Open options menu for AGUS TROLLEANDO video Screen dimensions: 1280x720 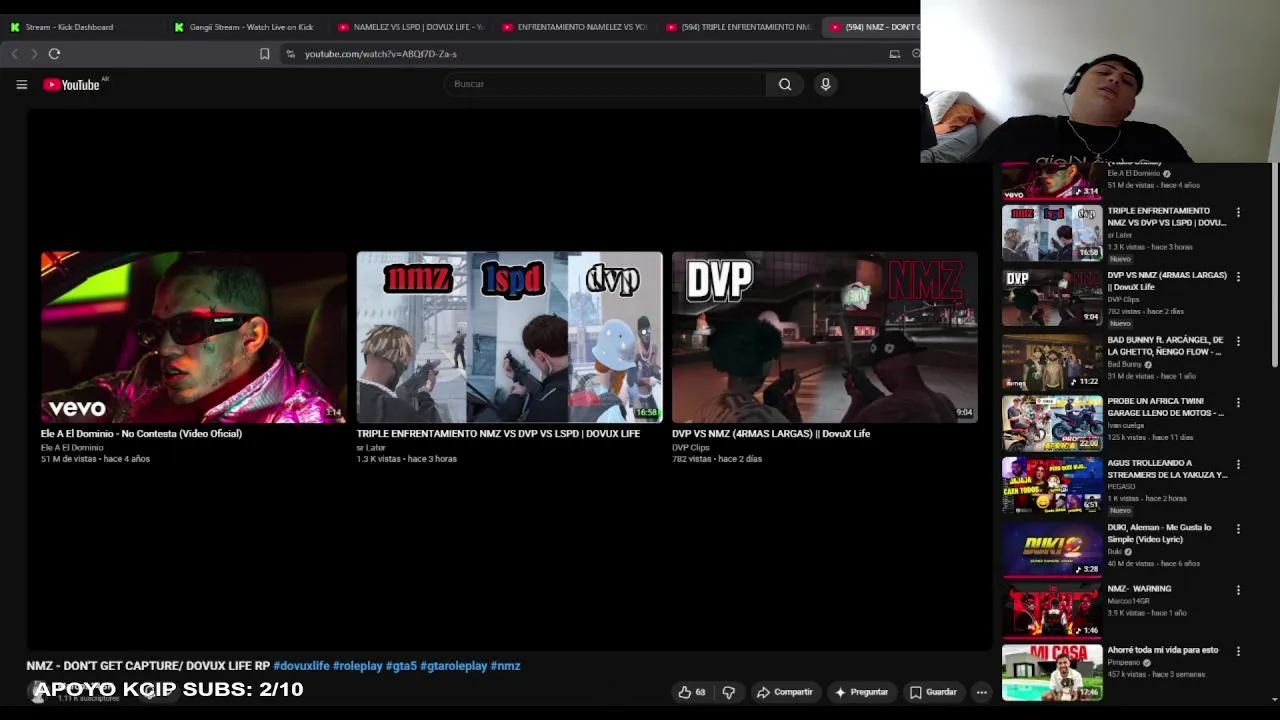click(x=1238, y=464)
